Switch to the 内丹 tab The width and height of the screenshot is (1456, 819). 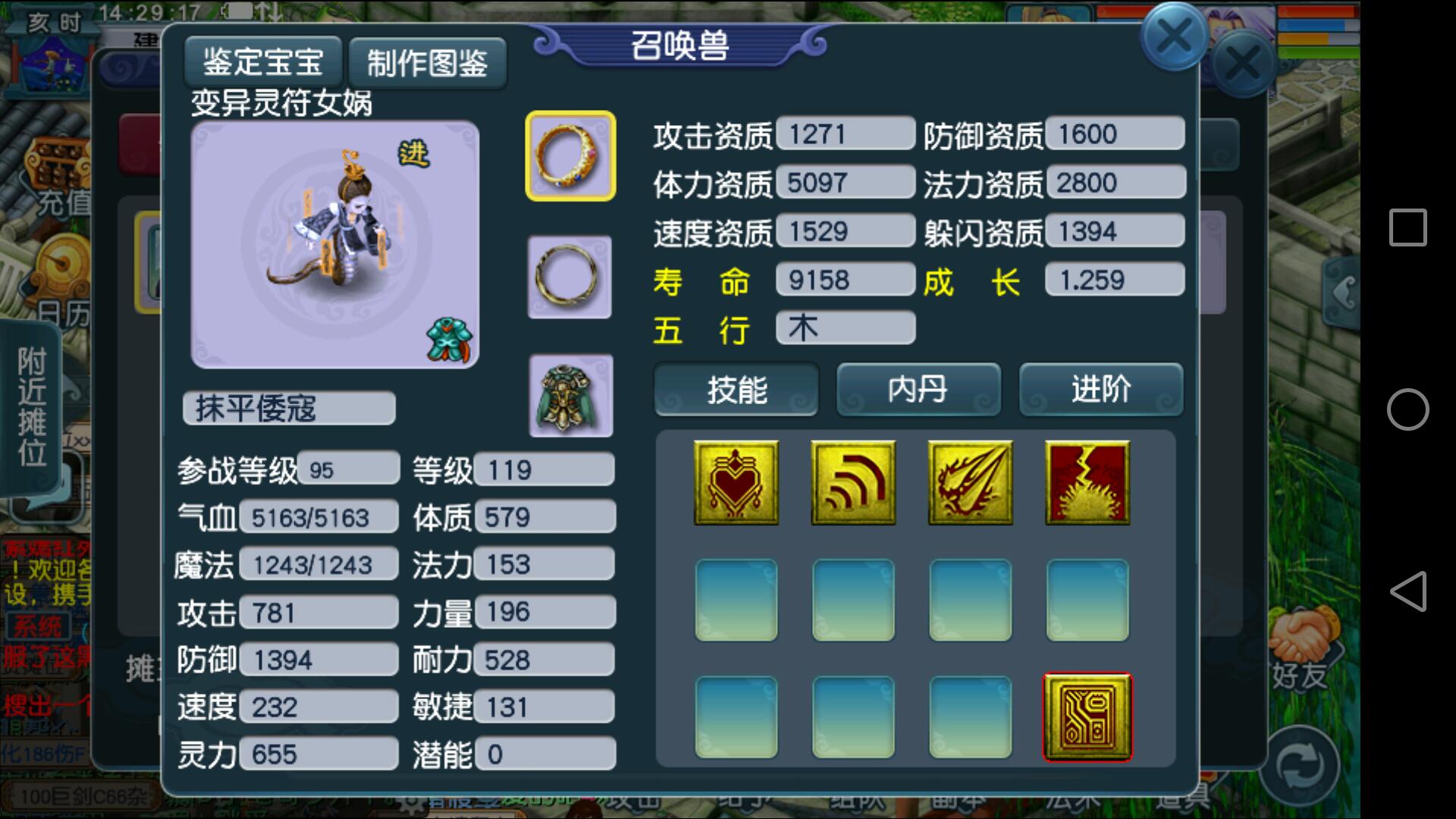coord(918,390)
